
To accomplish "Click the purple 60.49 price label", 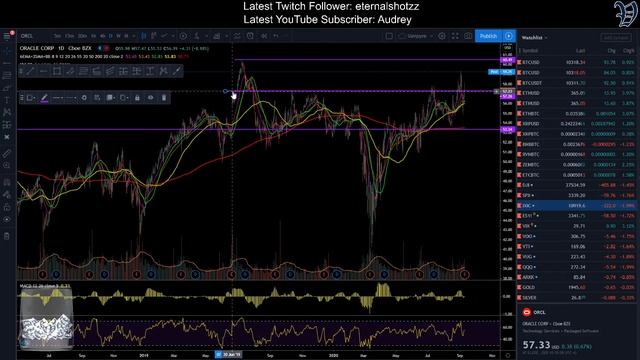I will pyautogui.click(x=507, y=60).
